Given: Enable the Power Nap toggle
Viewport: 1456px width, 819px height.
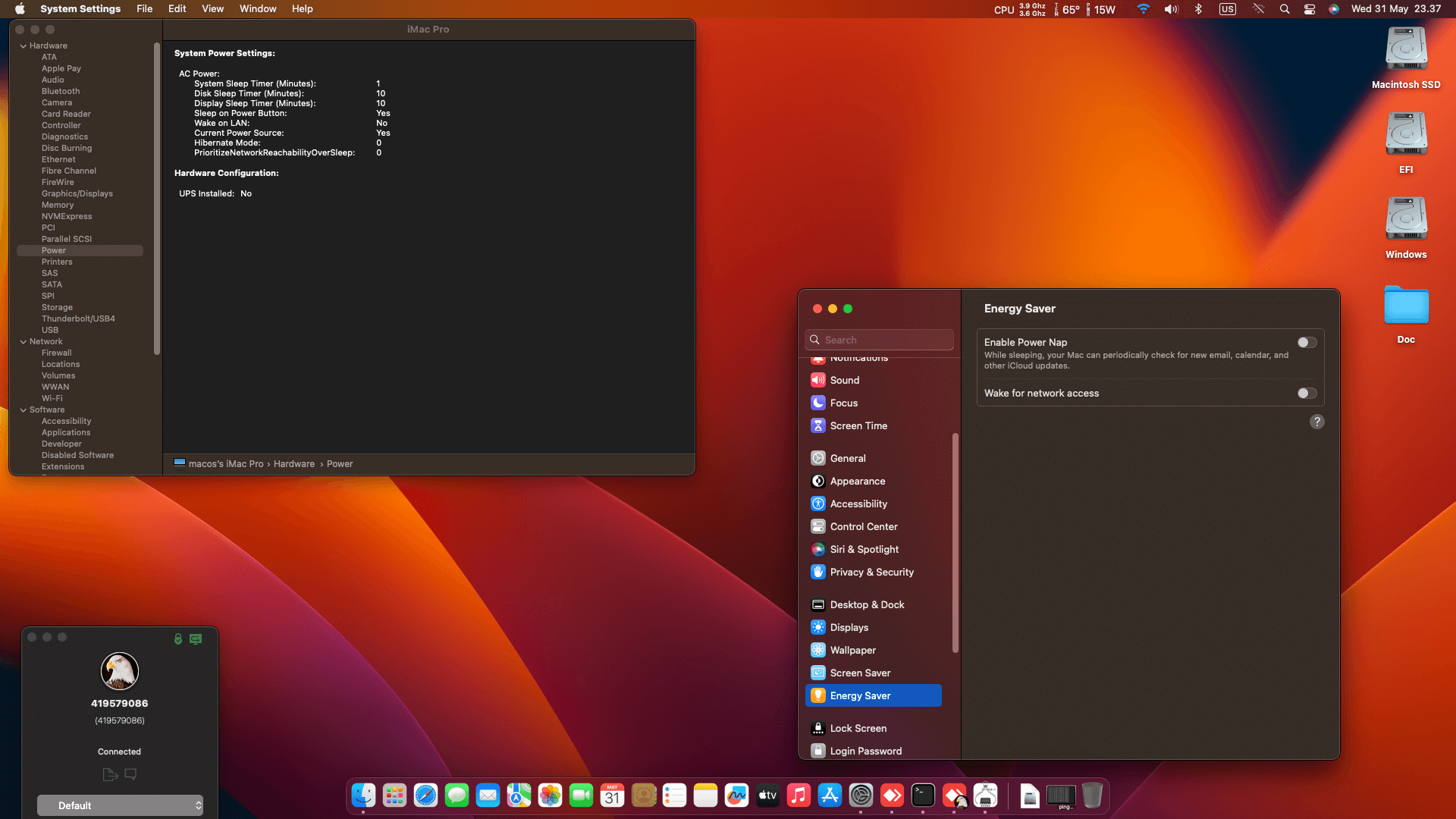Looking at the screenshot, I should [x=1307, y=343].
